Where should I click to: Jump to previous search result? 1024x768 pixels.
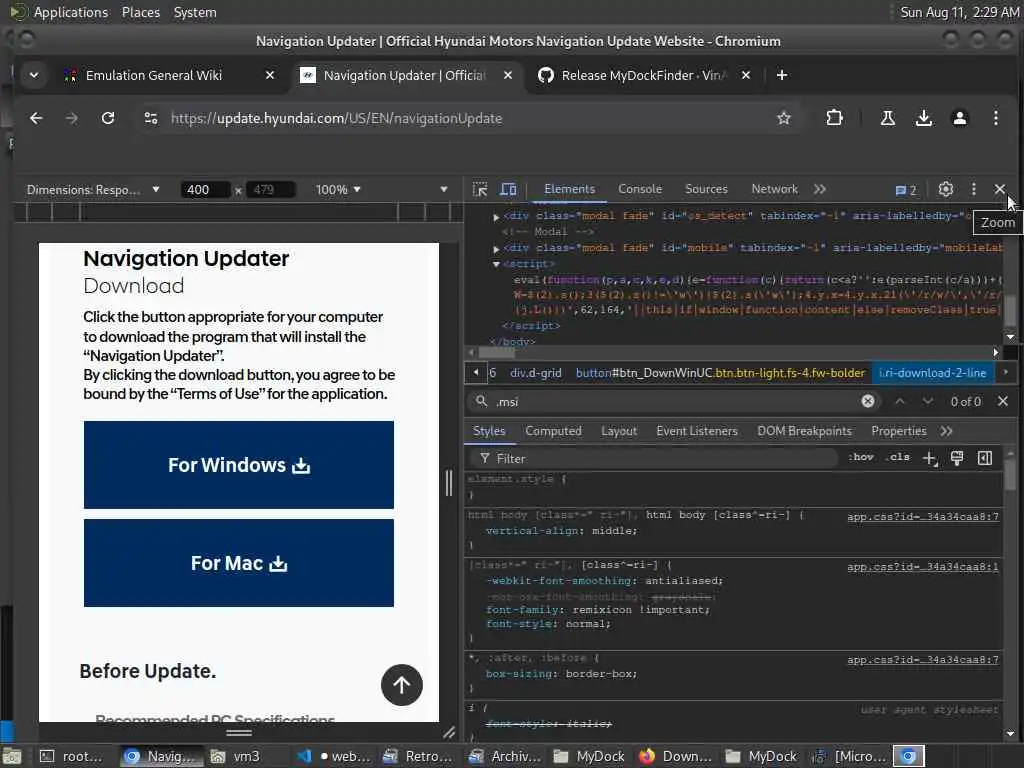[x=900, y=401]
